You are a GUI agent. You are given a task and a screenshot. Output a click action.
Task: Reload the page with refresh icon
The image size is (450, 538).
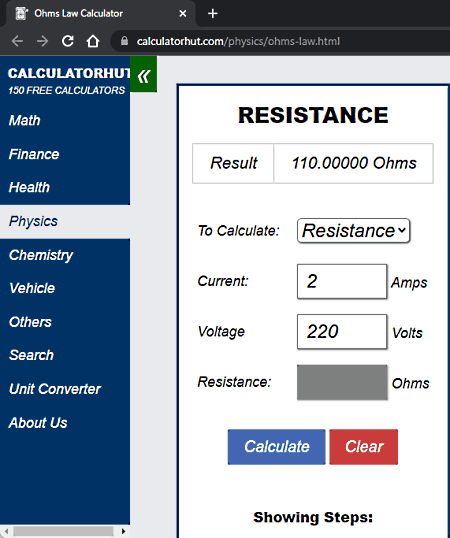(x=68, y=41)
